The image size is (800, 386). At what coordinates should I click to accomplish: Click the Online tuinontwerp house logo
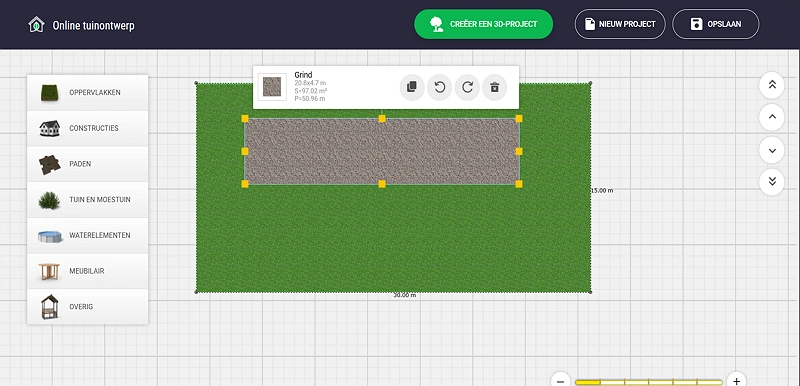point(37,24)
